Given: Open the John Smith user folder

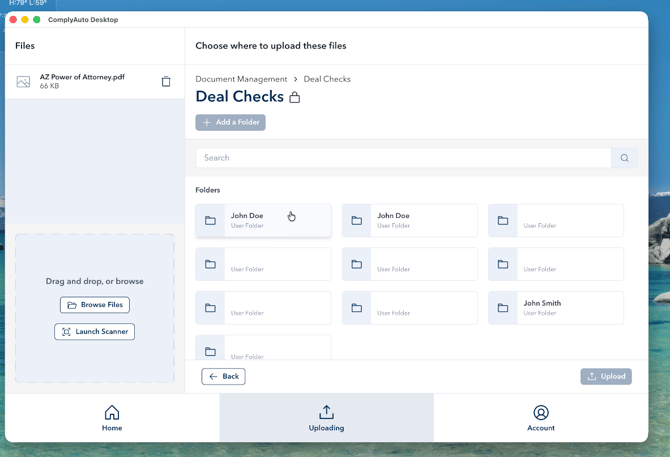Looking at the screenshot, I should [555, 308].
